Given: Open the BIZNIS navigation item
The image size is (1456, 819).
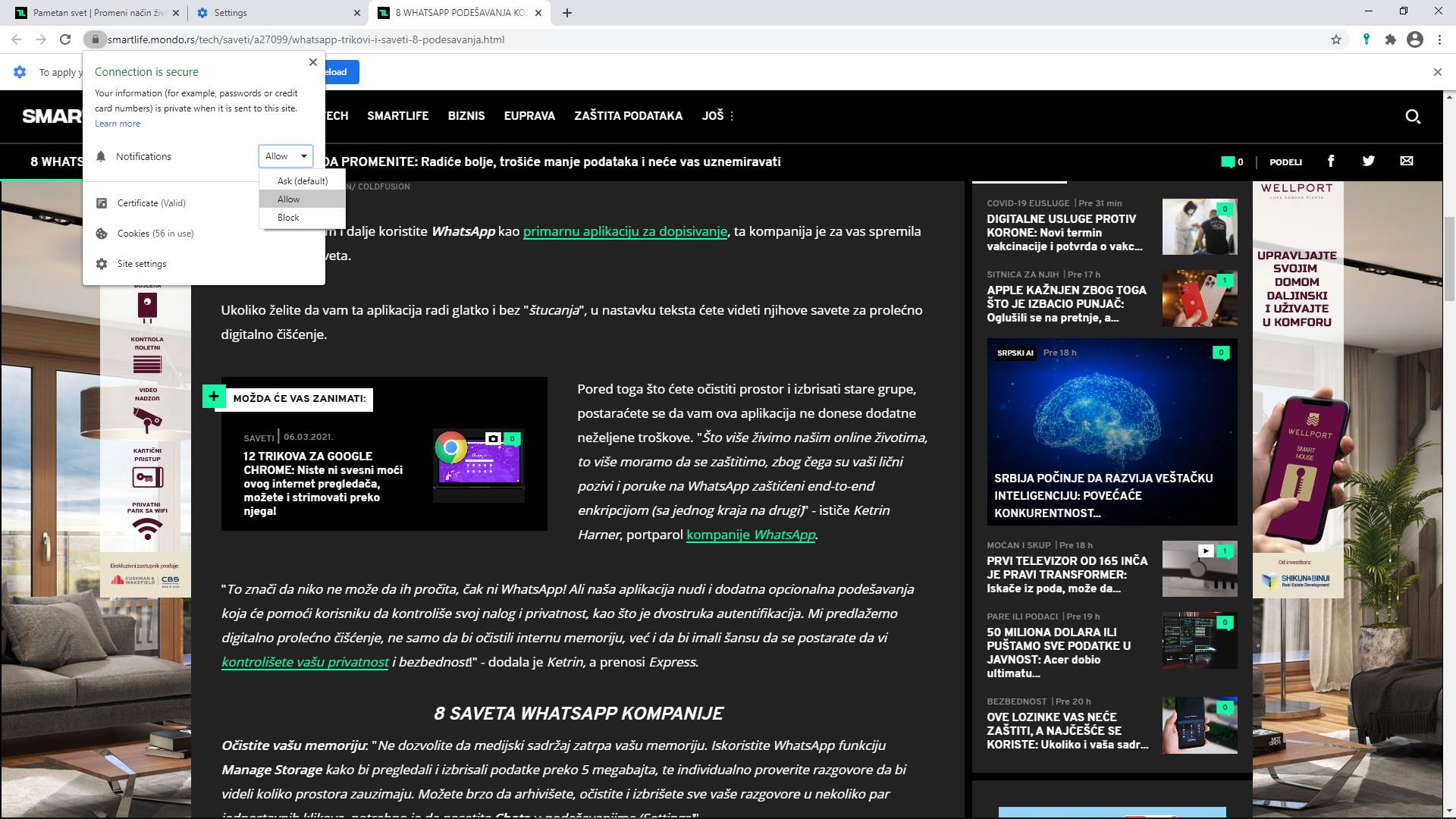Looking at the screenshot, I should (466, 115).
